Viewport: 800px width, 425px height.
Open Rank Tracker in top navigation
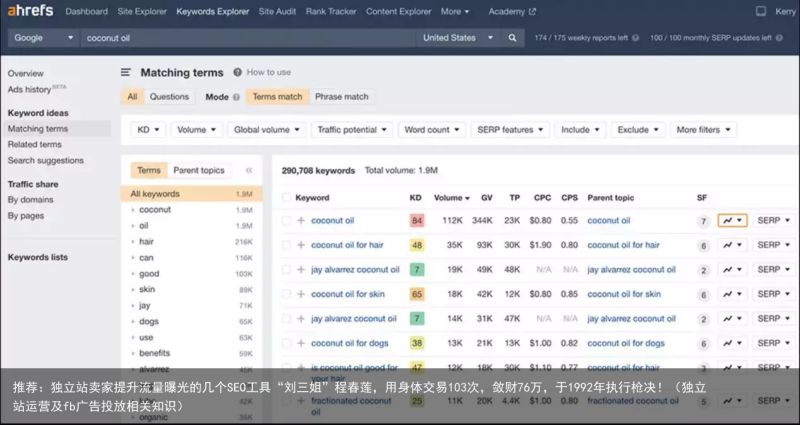tap(331, 11)
